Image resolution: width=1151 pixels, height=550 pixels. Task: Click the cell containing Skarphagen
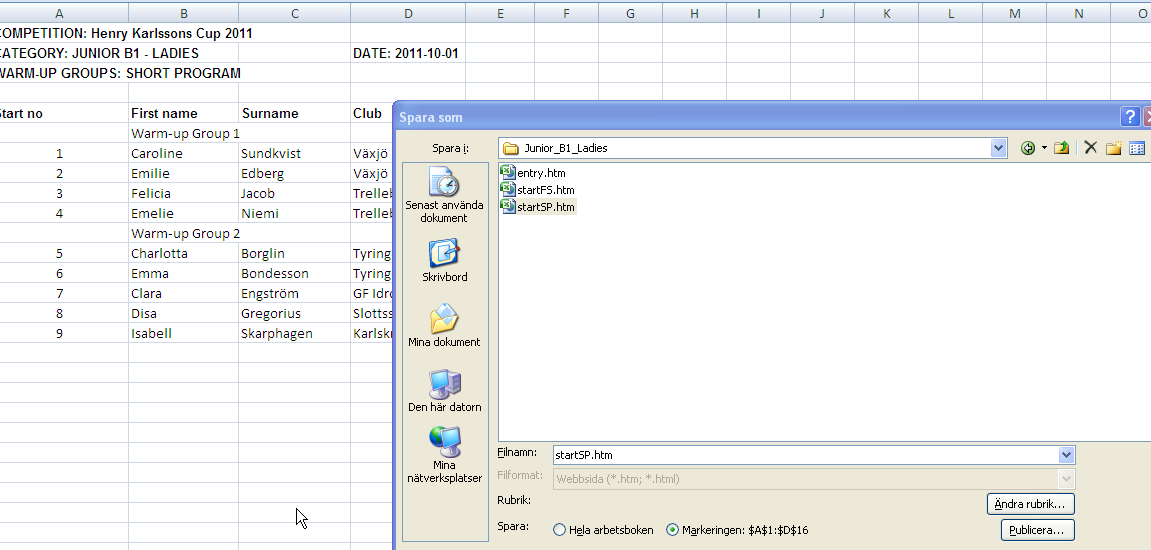(x=294, y=333)
